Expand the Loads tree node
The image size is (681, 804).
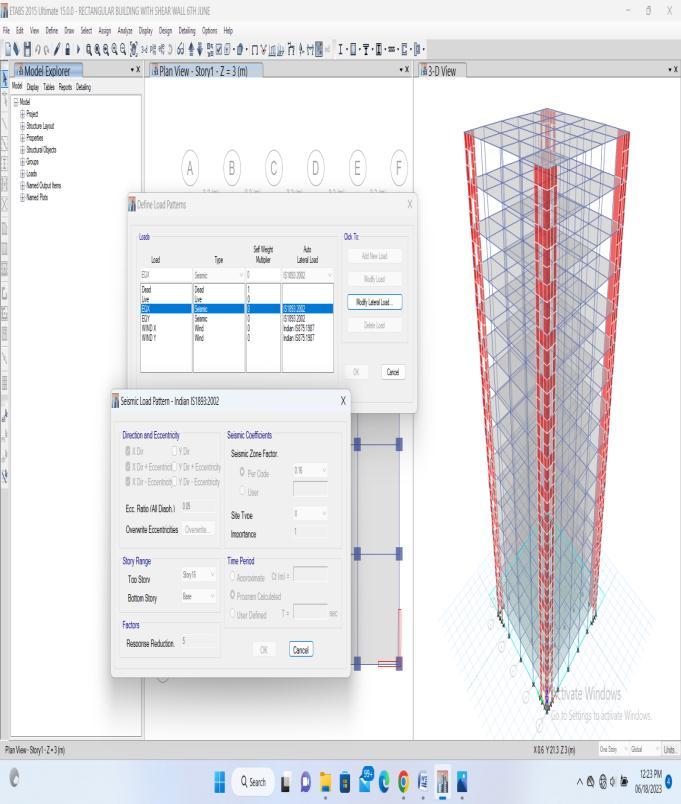tap(23, 173)
